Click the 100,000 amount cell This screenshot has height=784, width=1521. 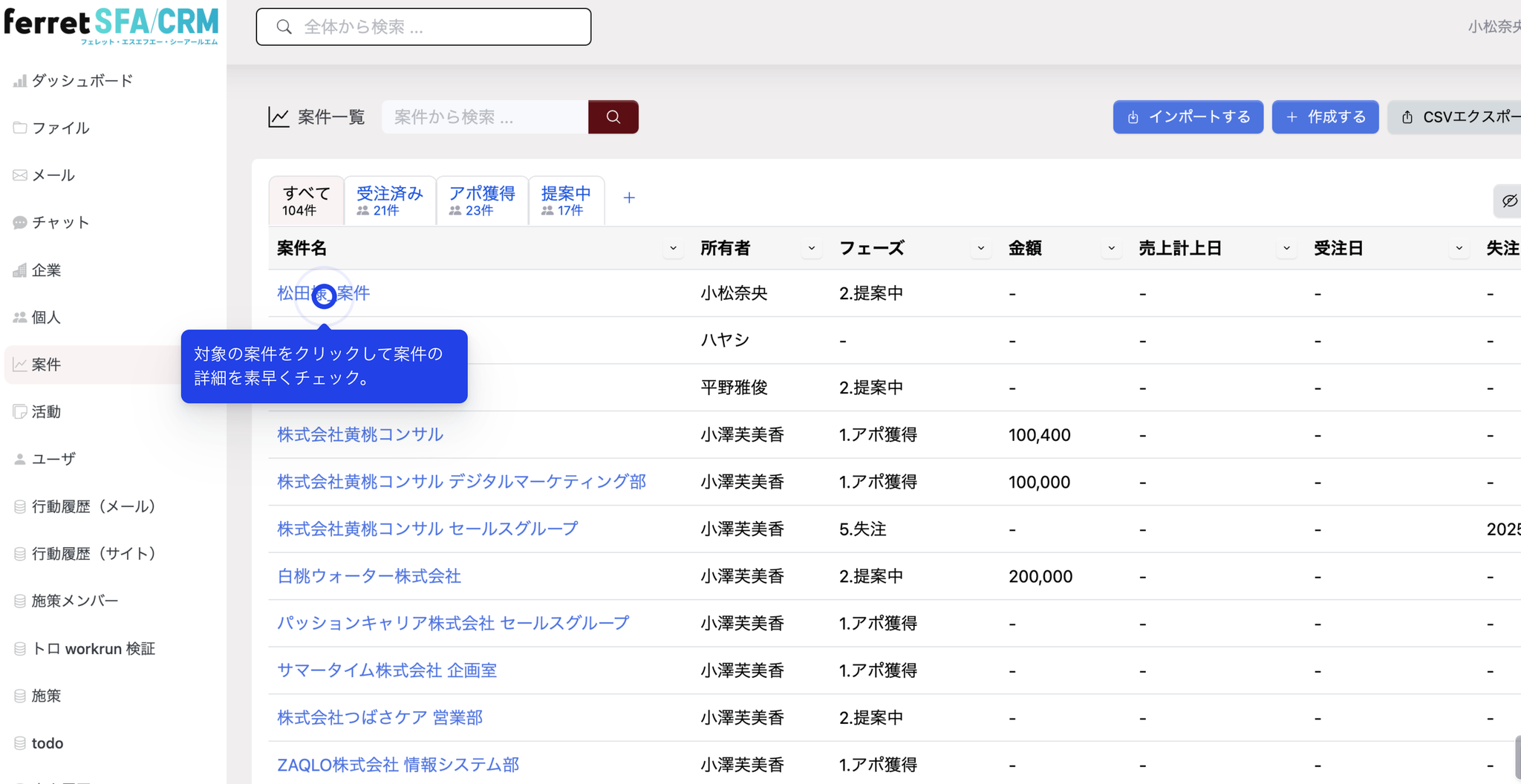click(1039, 482)
